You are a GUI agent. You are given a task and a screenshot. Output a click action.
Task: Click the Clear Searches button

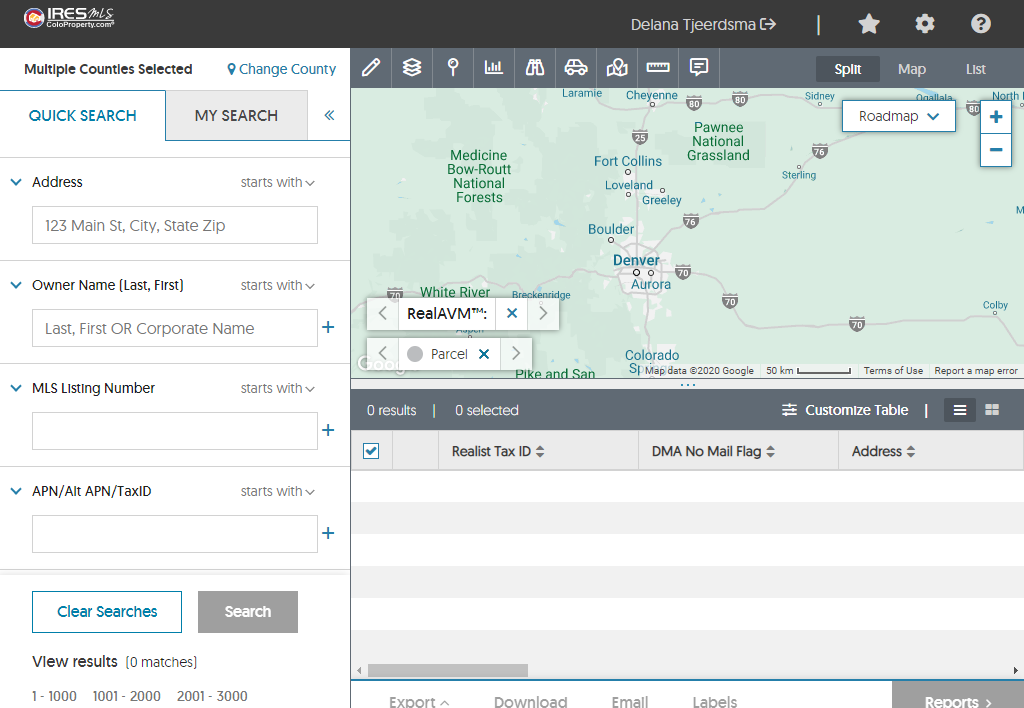tap(107, 612)
